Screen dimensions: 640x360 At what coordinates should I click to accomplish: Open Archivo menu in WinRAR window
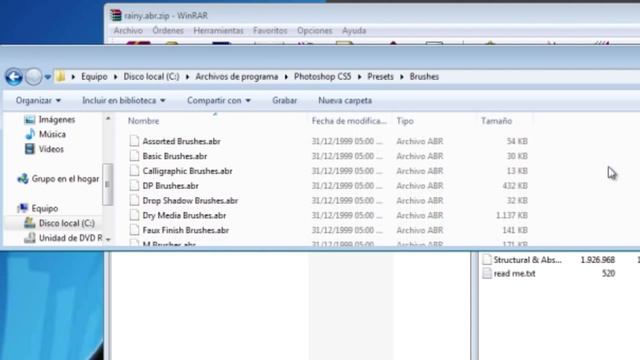pyautogui.click(x=128, y=31)
